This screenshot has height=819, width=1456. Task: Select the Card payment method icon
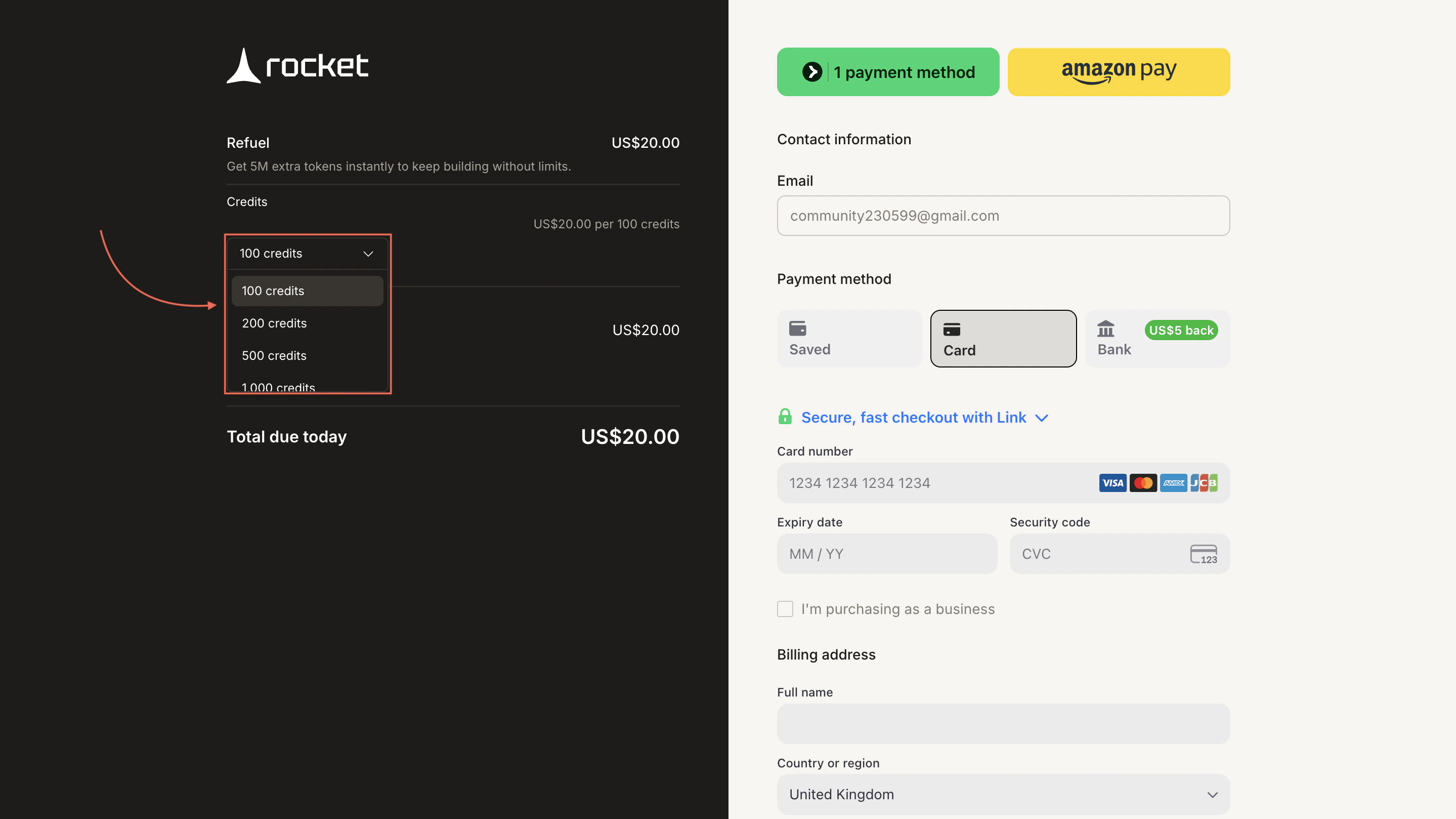[953, 329]
